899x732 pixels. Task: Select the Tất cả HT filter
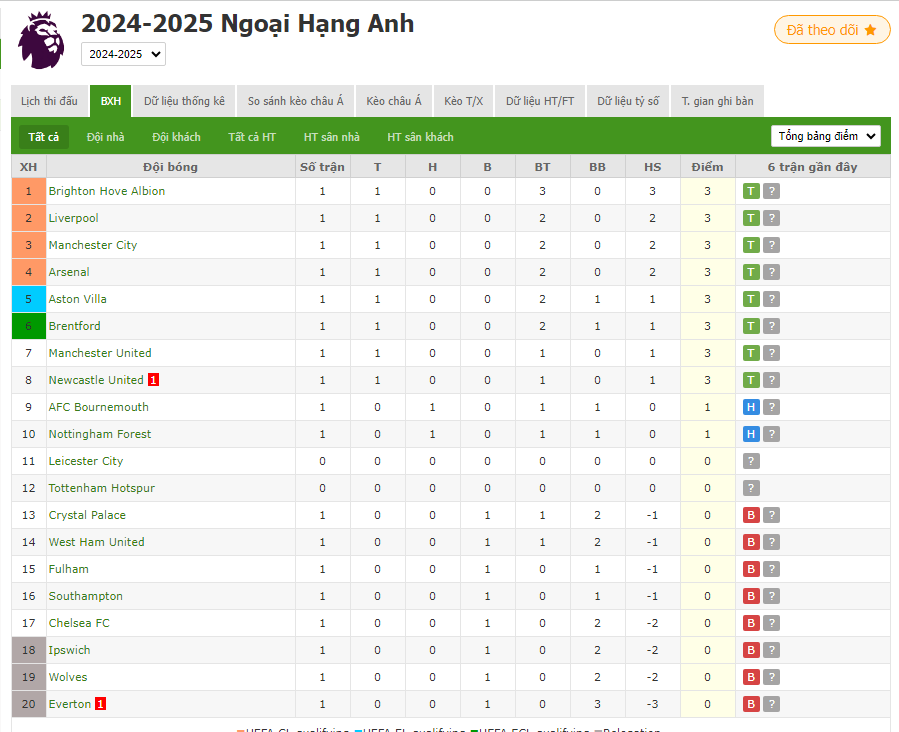click(252, 137)
